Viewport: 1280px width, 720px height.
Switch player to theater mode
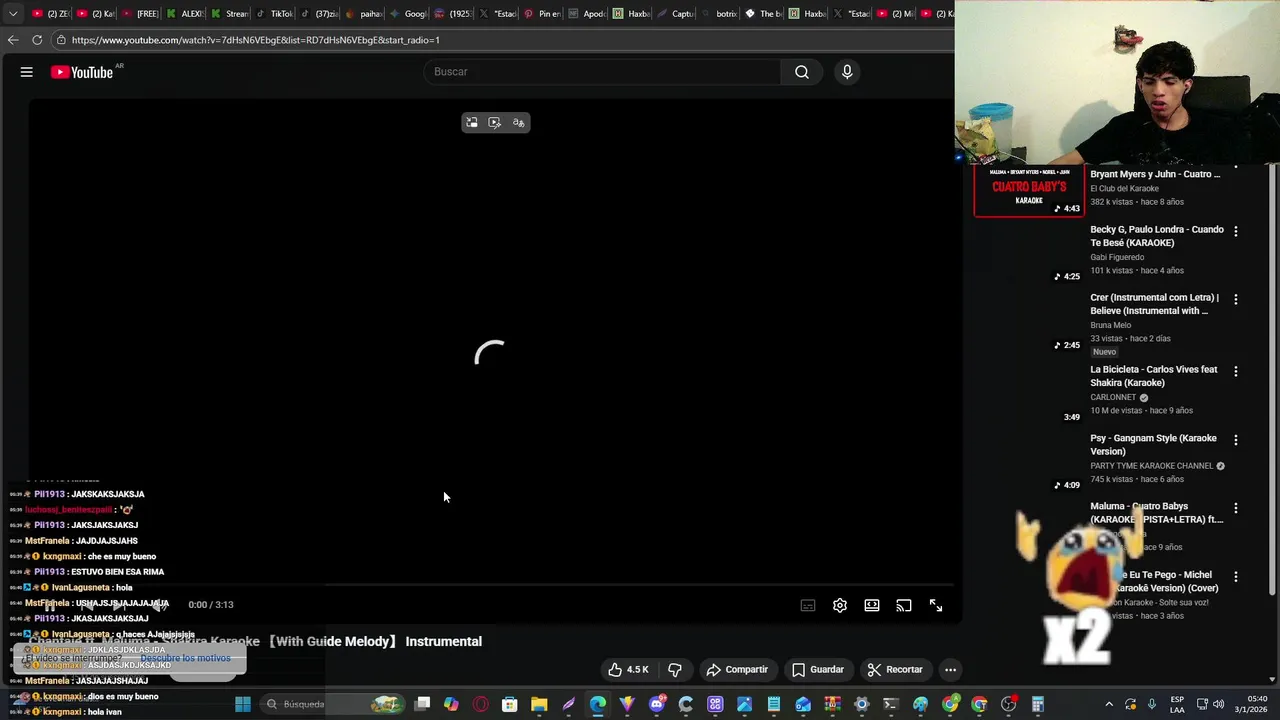(x=872, y=605)
